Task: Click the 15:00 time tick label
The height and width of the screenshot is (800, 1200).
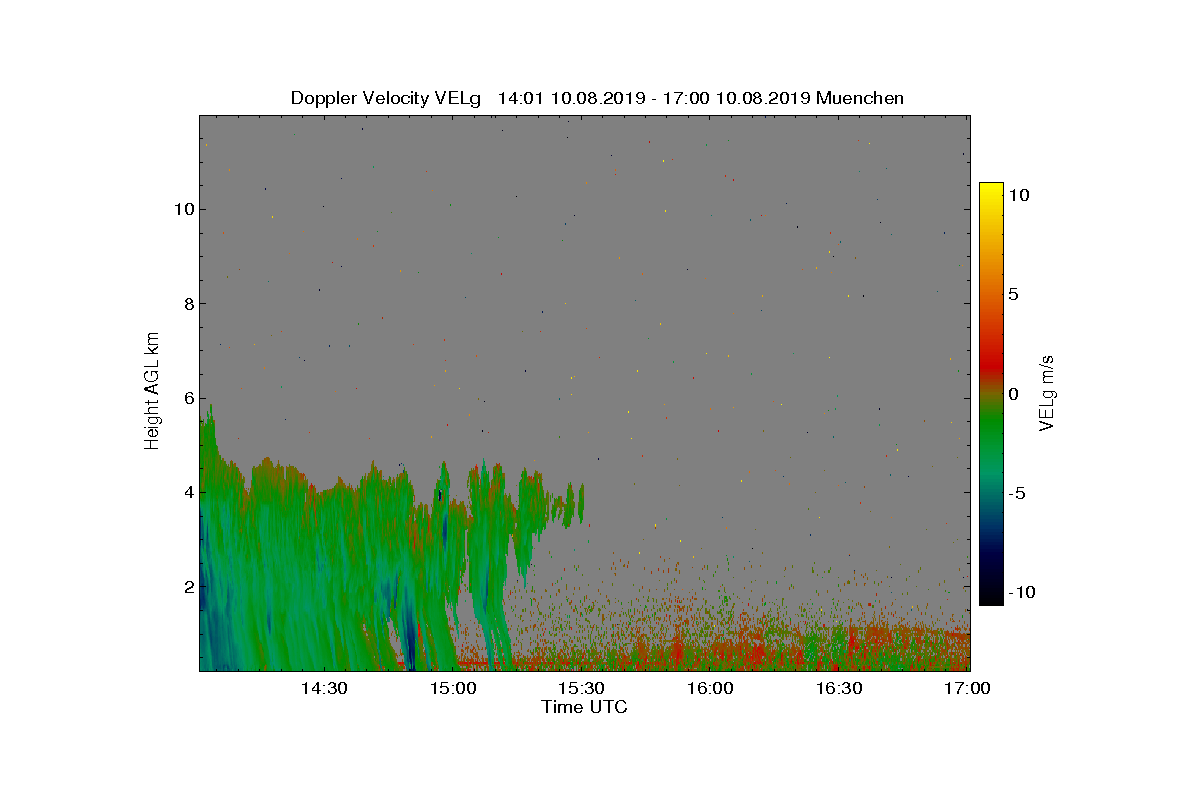Action: click(x=453, y=688)
